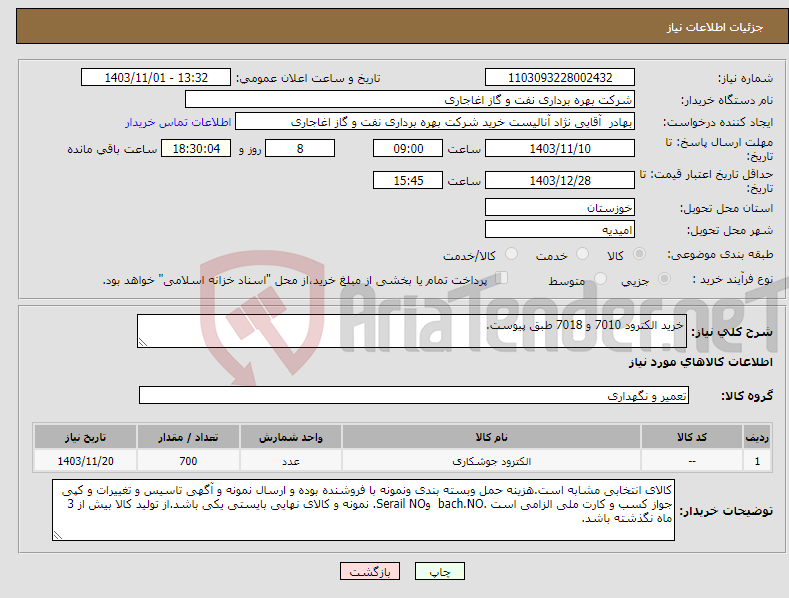This screenshot has height=598, width=789.
Task: Click the row number cell 1
Action: (757, 461)
